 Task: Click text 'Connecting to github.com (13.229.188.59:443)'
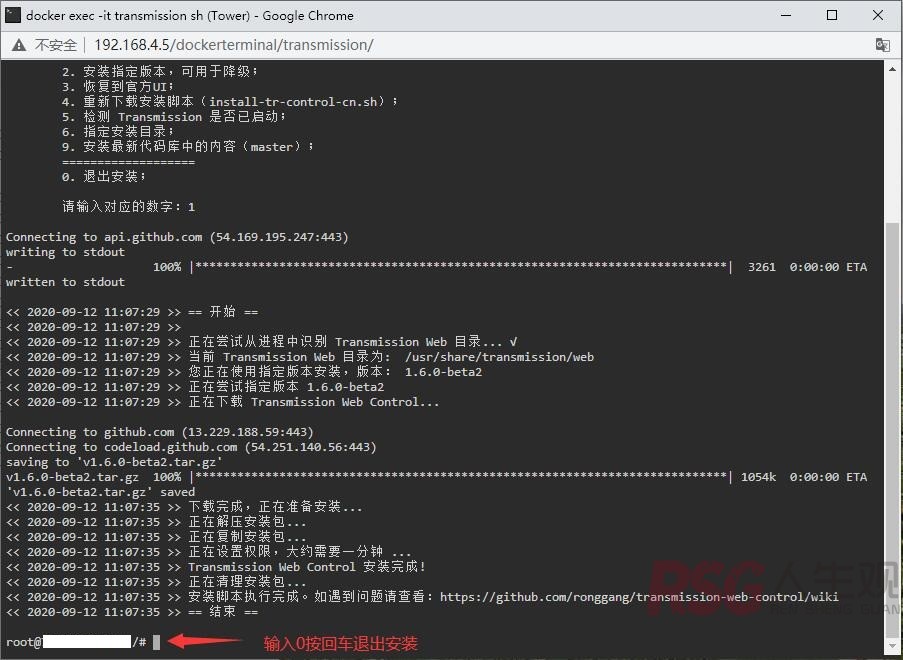click(x=160, y=433)
